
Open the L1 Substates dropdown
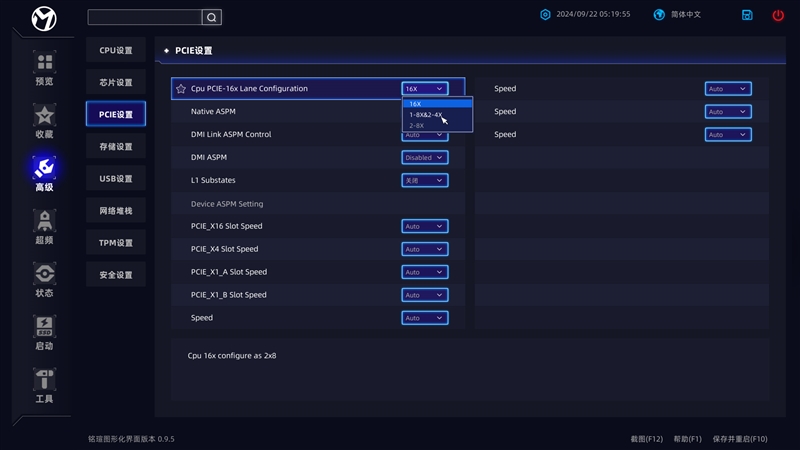point(425,180)
